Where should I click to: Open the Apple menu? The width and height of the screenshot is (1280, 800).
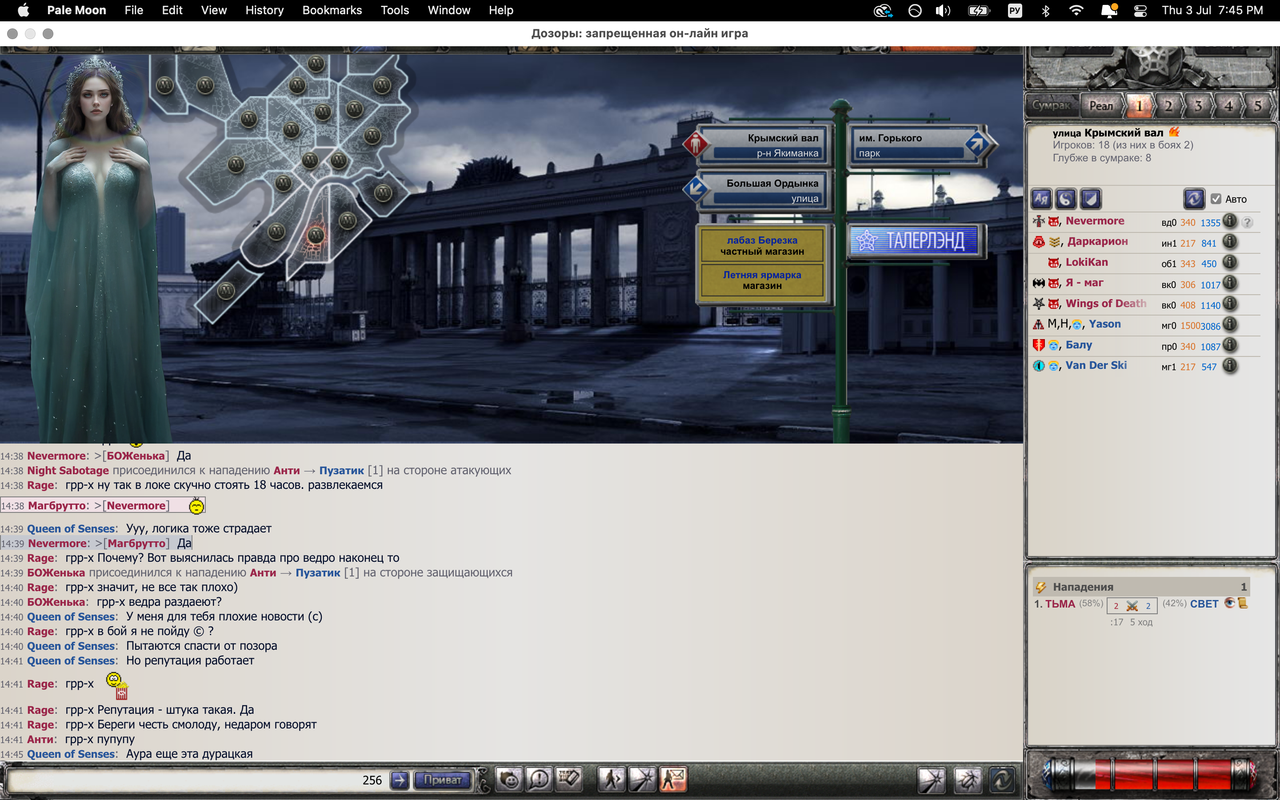coord(23,10)
